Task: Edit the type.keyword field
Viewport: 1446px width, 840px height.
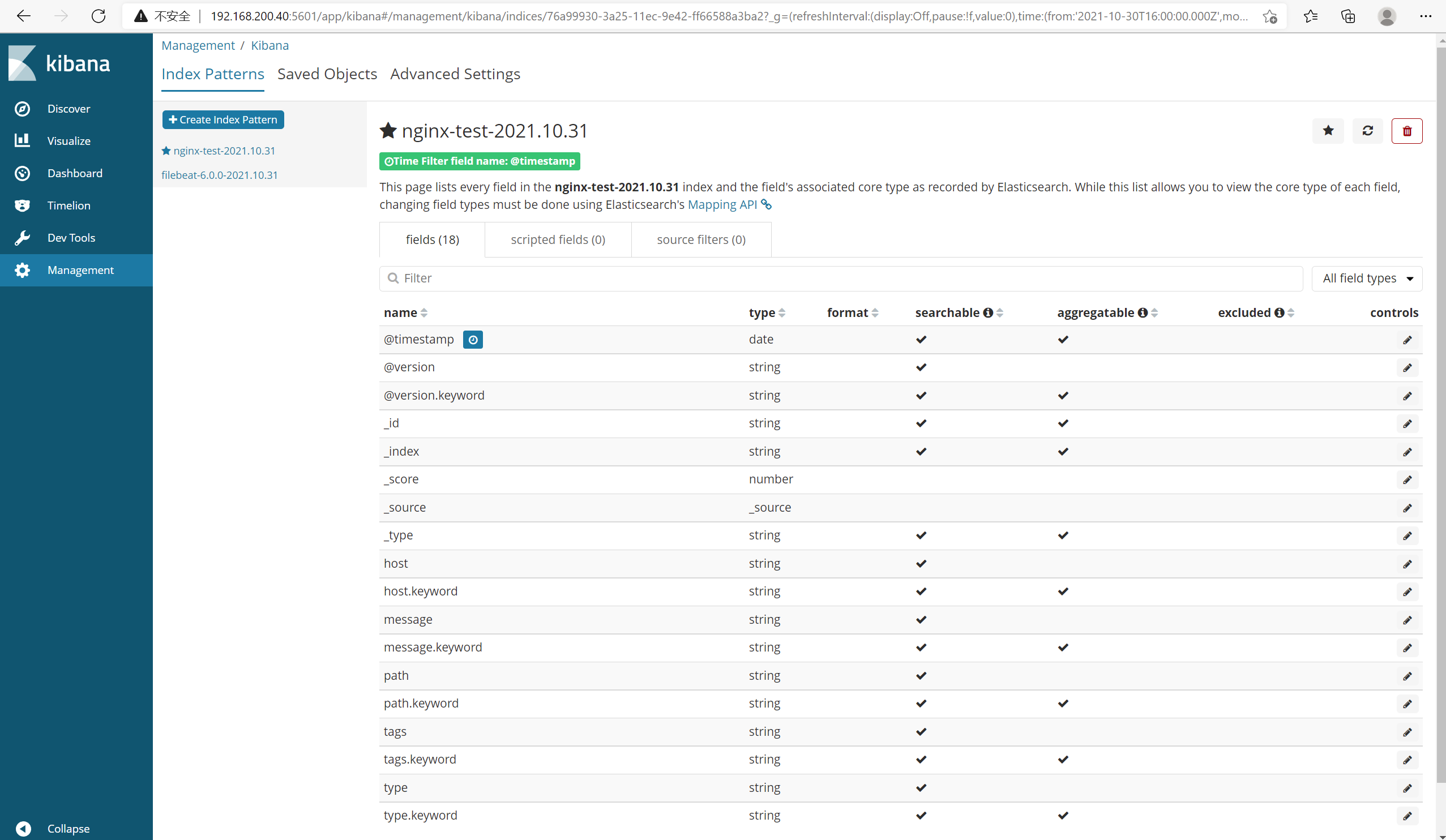Action: pos(1407,816)
